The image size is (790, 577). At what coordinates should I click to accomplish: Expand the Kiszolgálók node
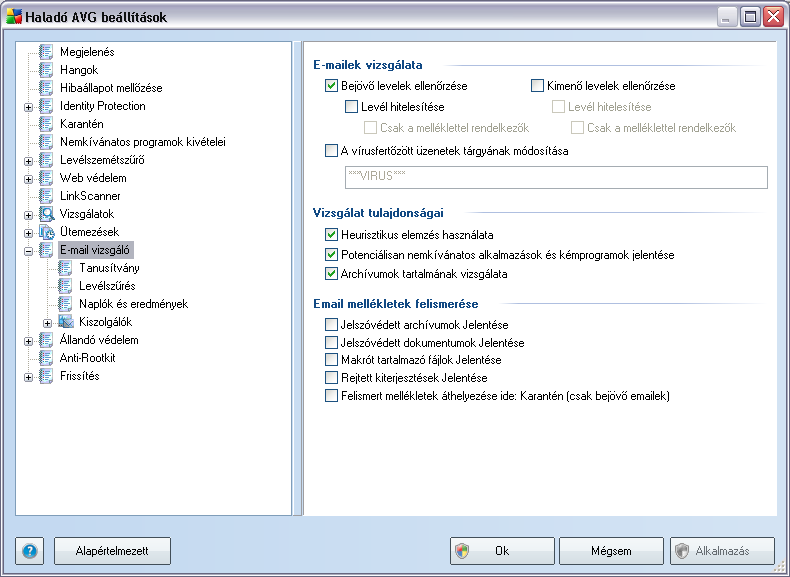click(47, 323)
